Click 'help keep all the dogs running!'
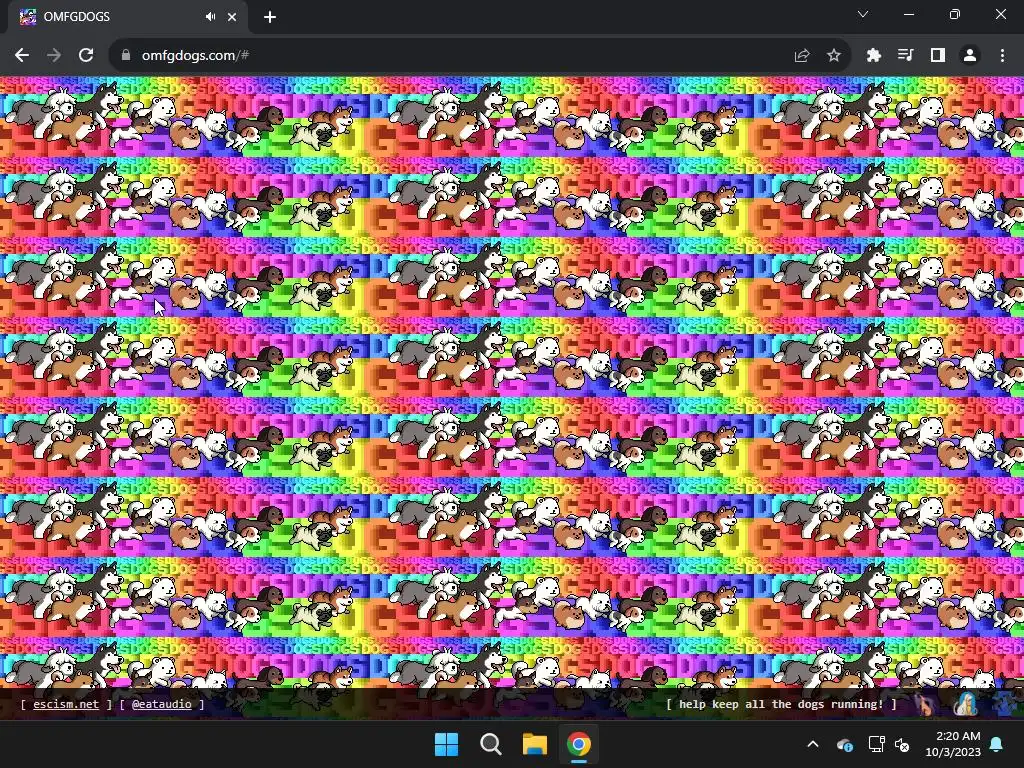 click(x=781, y=704)
